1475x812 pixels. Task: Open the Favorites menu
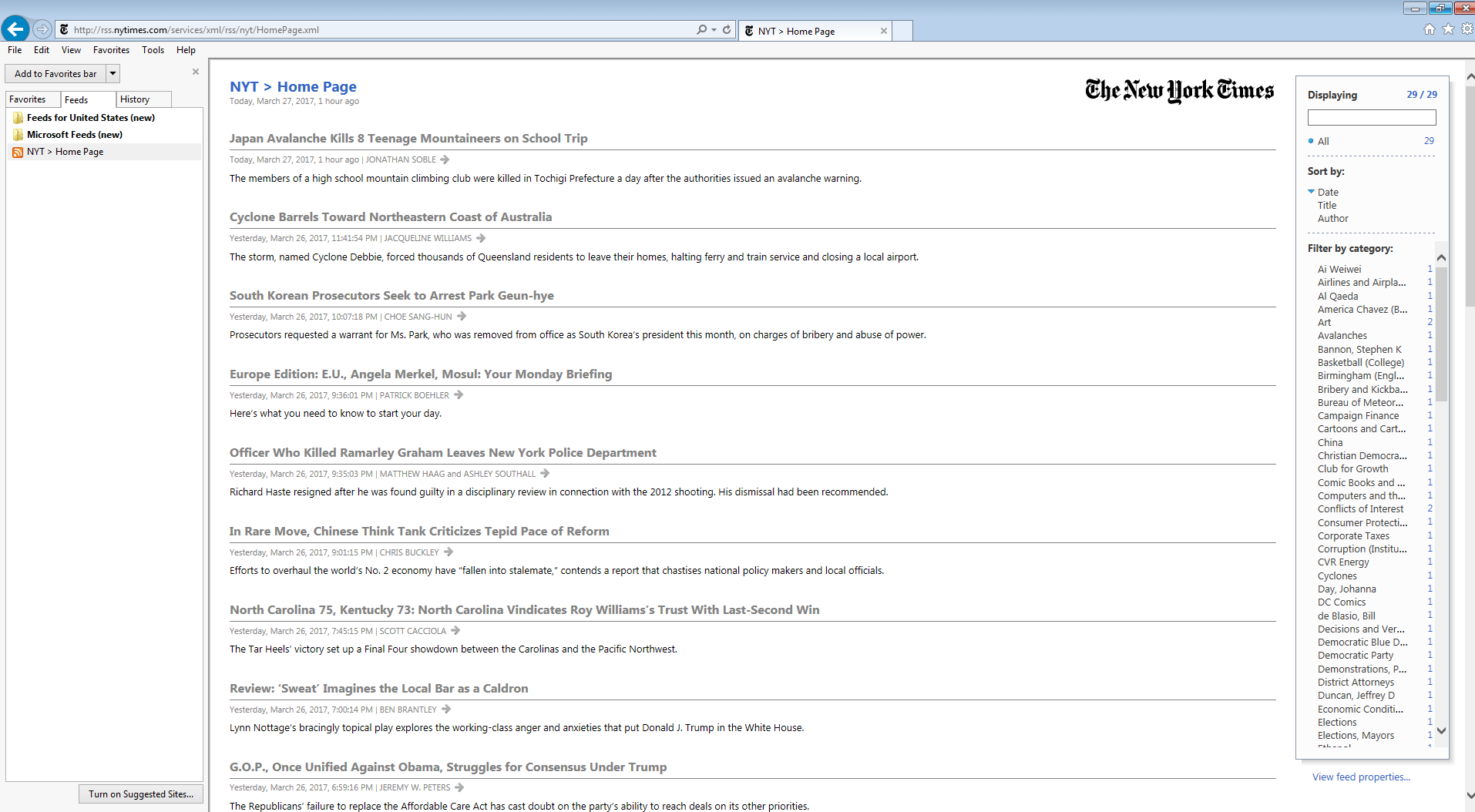pos(111,50)
